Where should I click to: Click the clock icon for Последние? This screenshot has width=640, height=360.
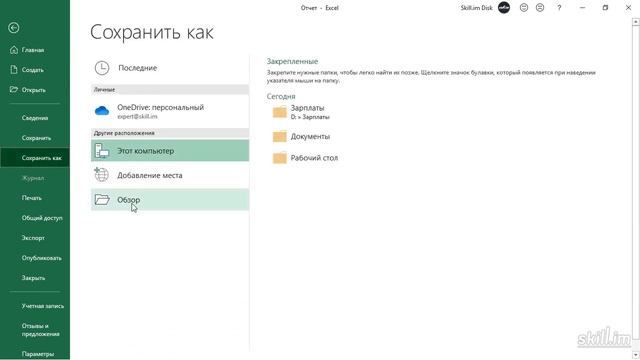102,68
